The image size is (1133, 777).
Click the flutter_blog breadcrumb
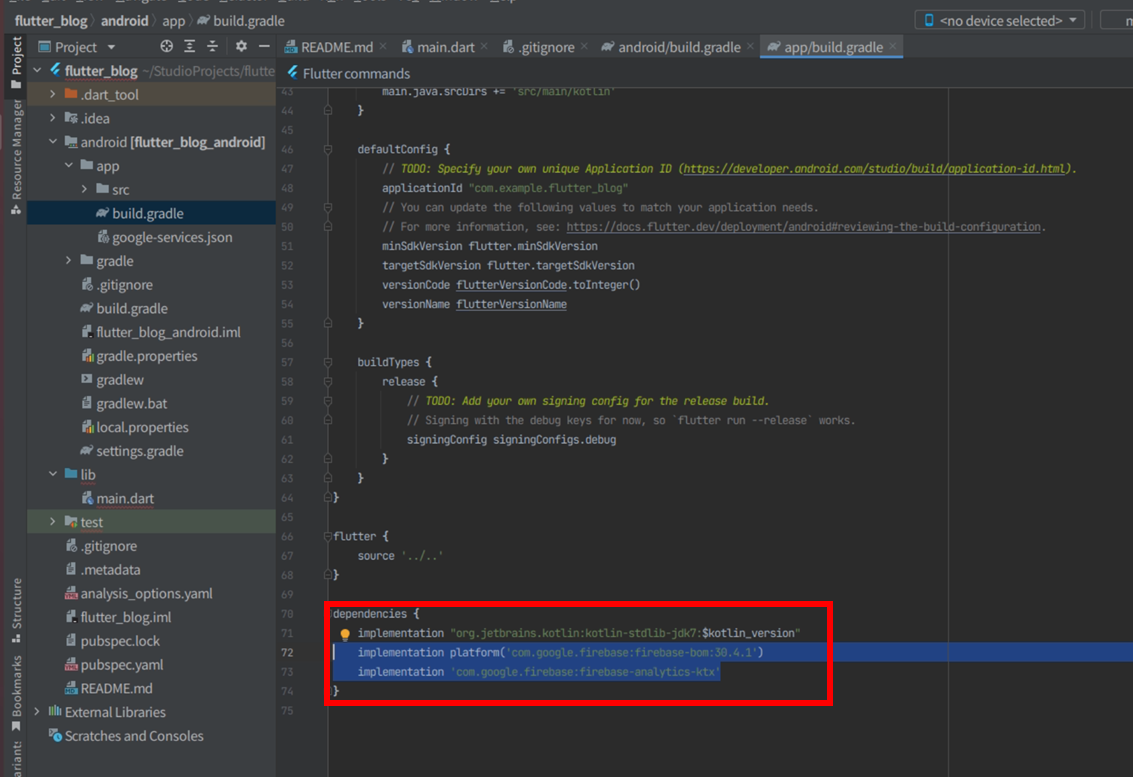pos(51,20)
